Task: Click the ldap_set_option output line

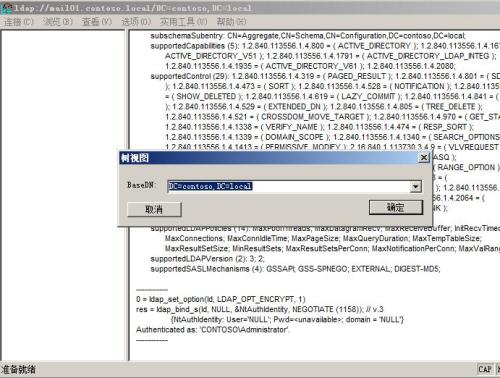Action: 221,299
